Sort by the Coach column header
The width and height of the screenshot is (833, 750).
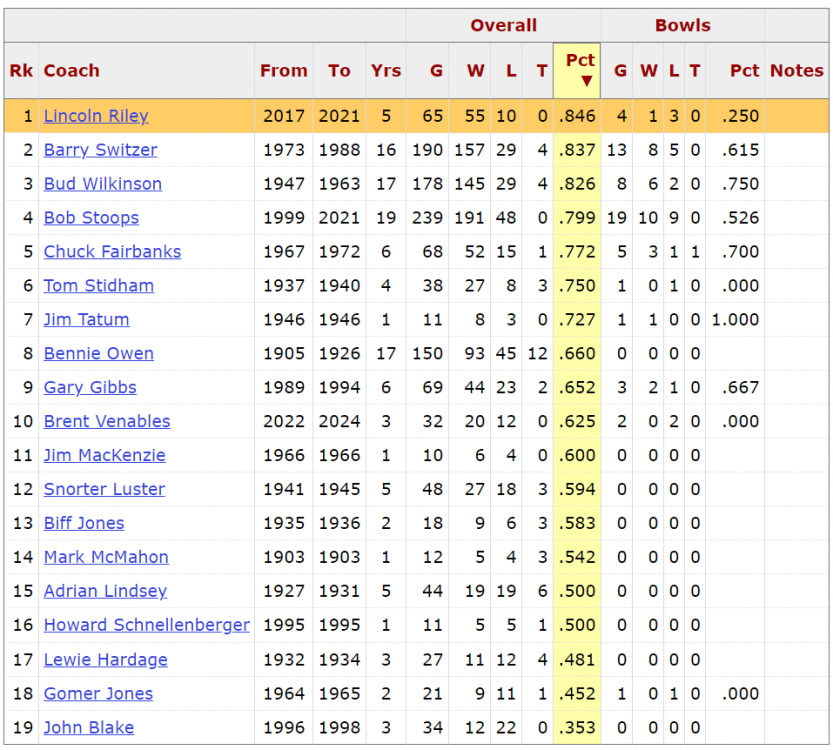click(x=72, y=71)
